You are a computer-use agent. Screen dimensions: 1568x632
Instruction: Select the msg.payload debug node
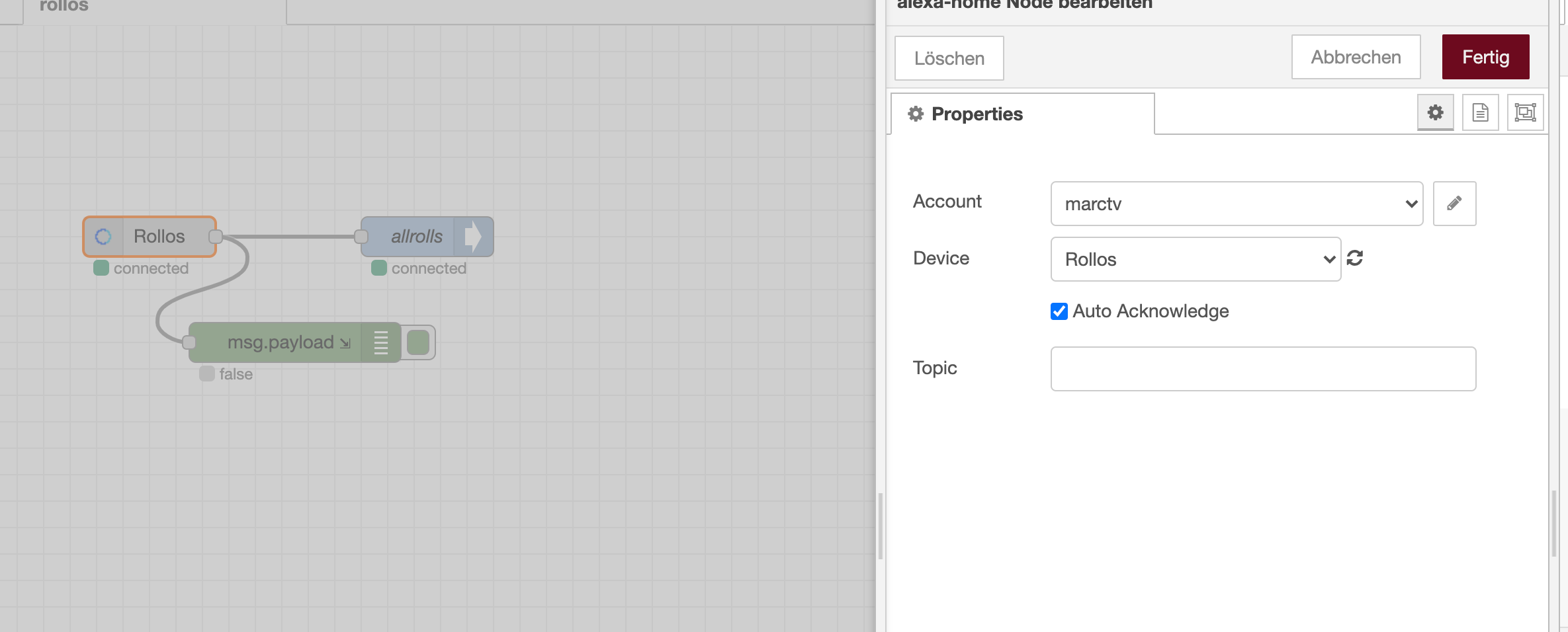pyautogui.click(x=281, y=342)
